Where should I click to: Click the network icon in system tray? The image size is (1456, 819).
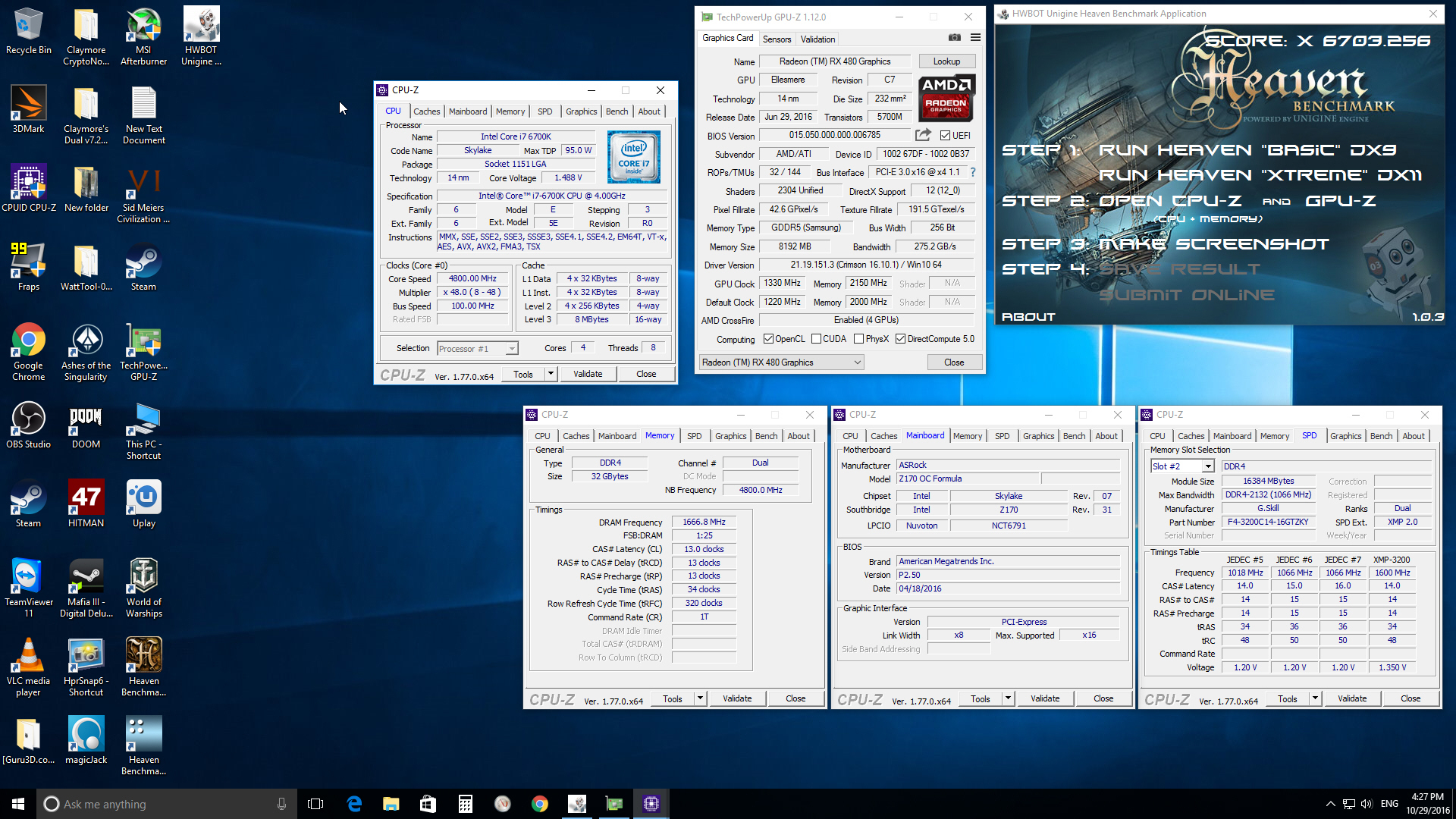(x=1349, y=804)
